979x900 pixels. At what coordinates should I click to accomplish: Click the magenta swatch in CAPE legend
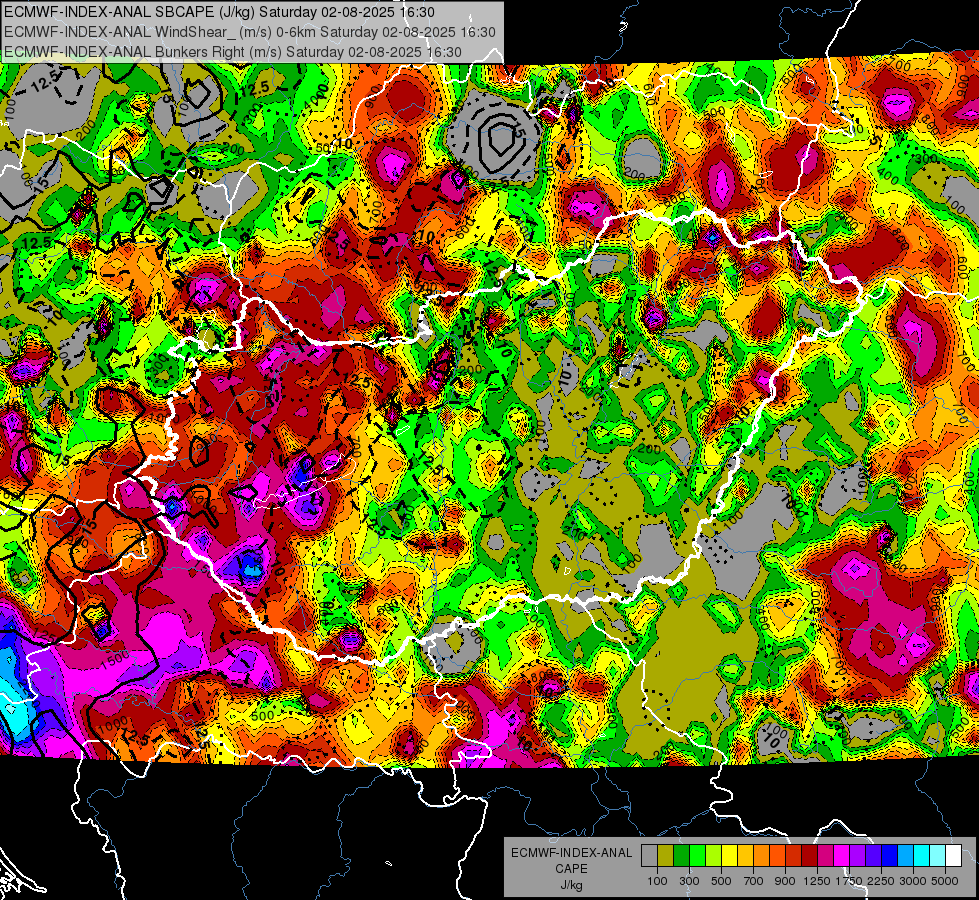pyautogui.click(x=842, y=856)
